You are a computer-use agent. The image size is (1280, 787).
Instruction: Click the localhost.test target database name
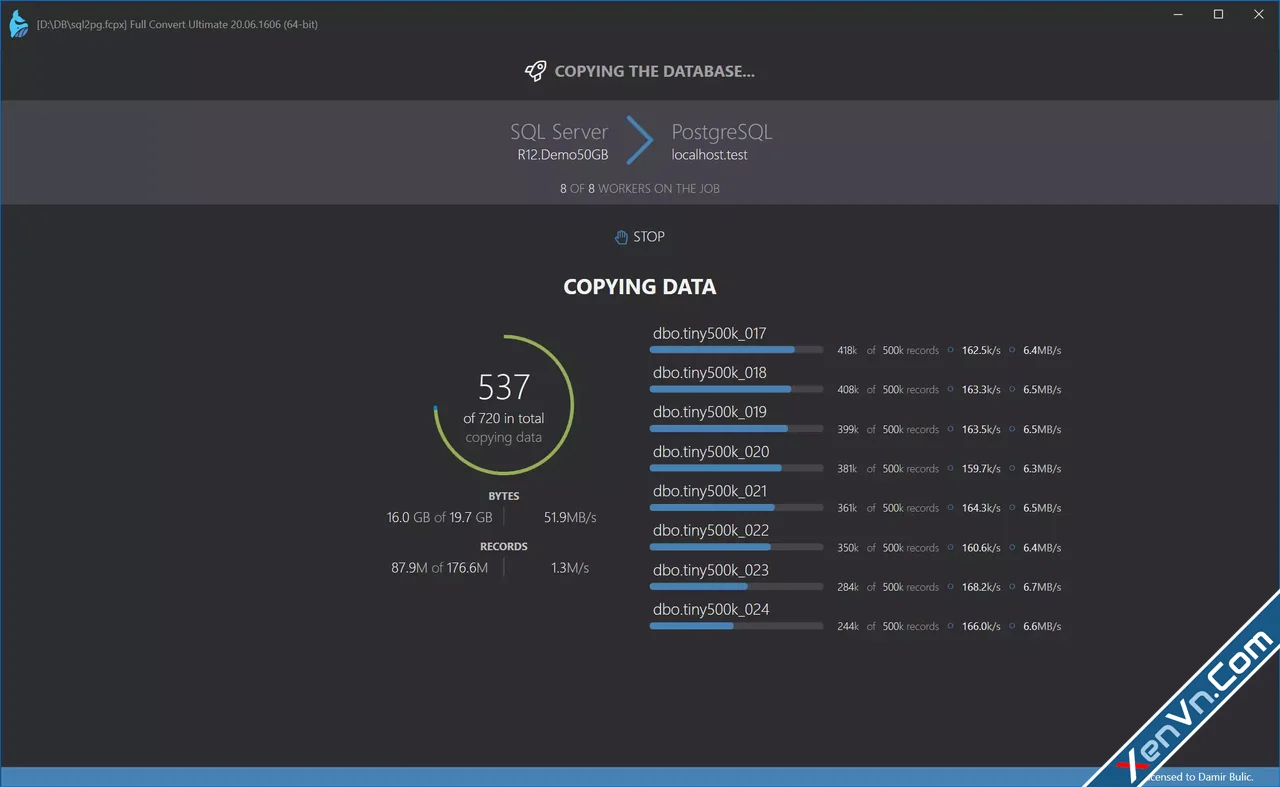[x=710, y=155]
